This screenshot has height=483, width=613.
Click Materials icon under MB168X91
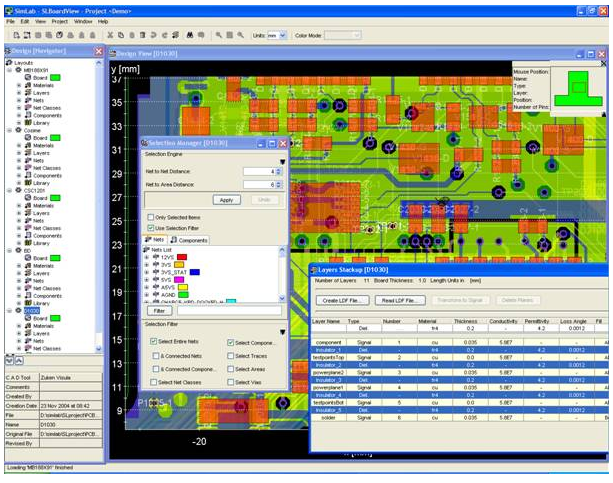pos(28,85)
